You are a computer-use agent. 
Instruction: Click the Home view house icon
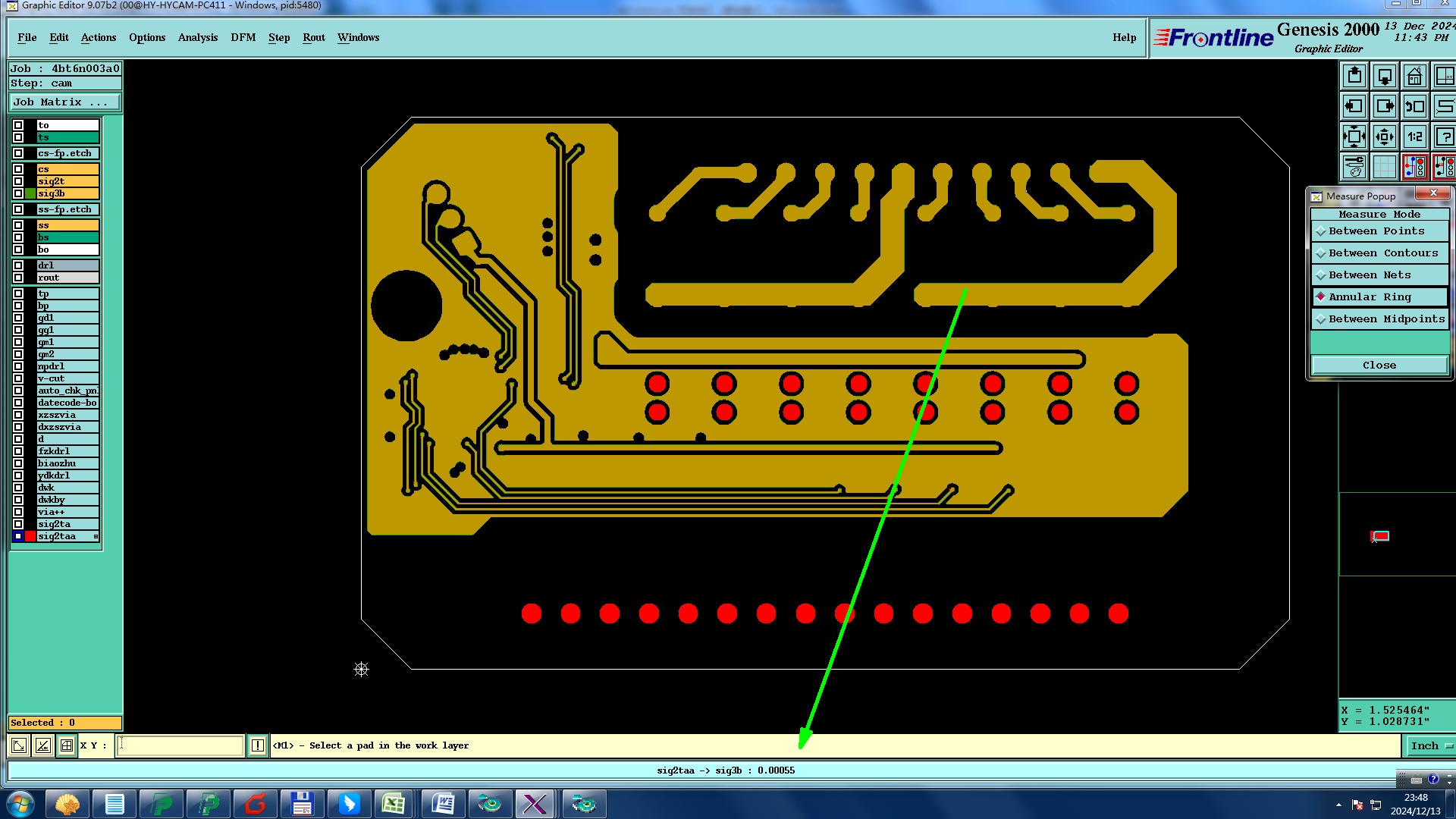tap(1415, 76)
